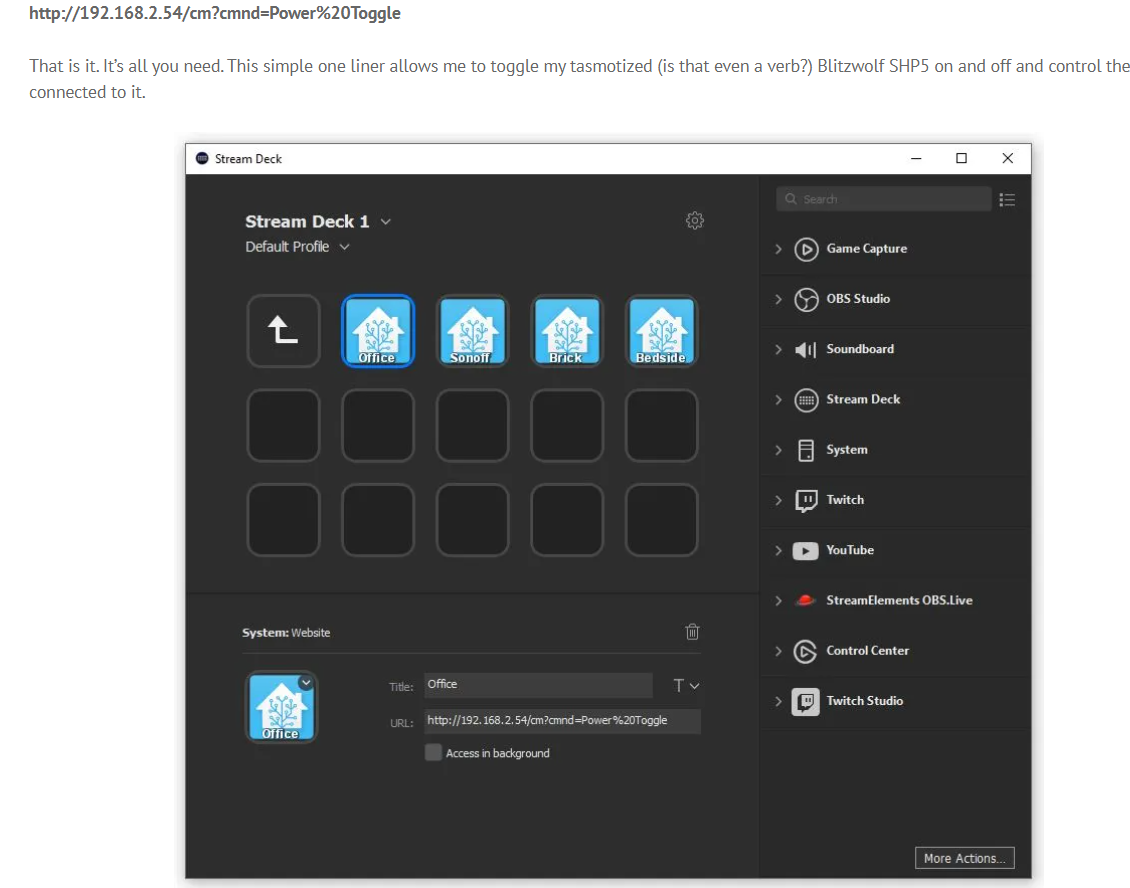This screenshot has width=1130, height=888.
Task: Click the Game Capture category icon
Action: [x=806, y=249]
